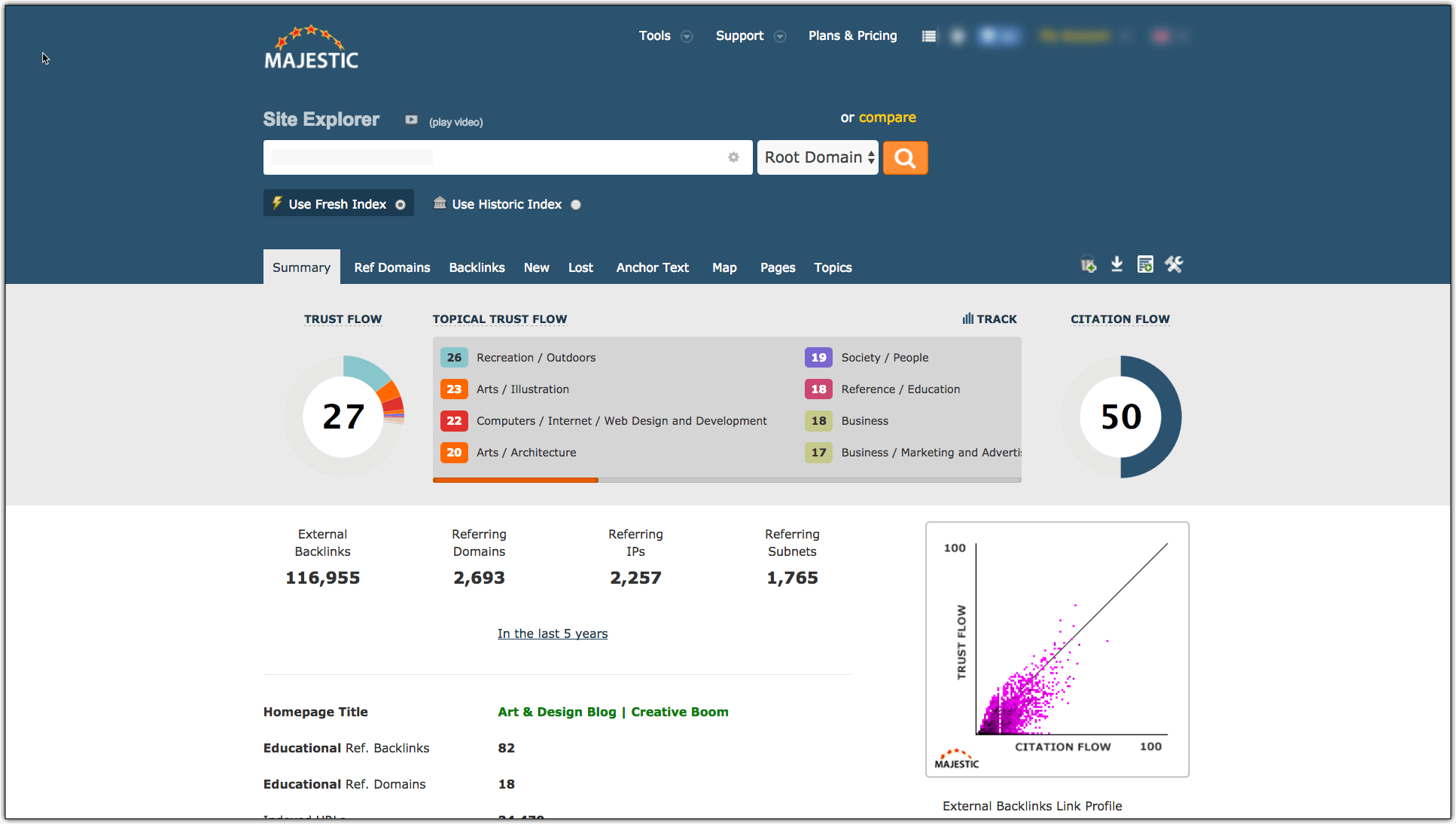This screenshot has height=824, width=1456.
Task: Click the search settings gear icon
Action: [x=733, y=157]
